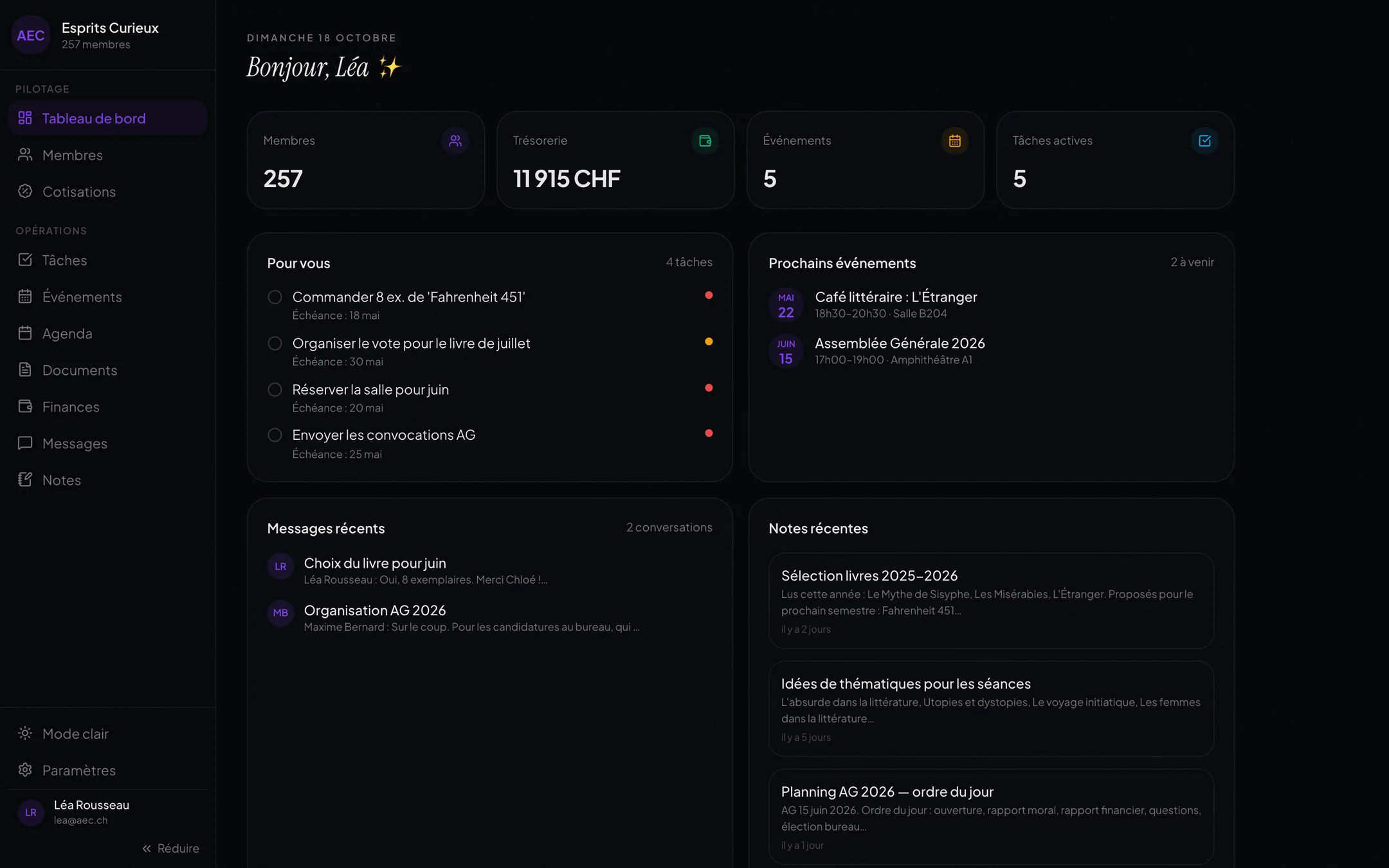Viewport: 1389px width, 868px height.
Task: Open the Membres people icon in sidebar
Action: pyautogui.click(x=25, y=155)
